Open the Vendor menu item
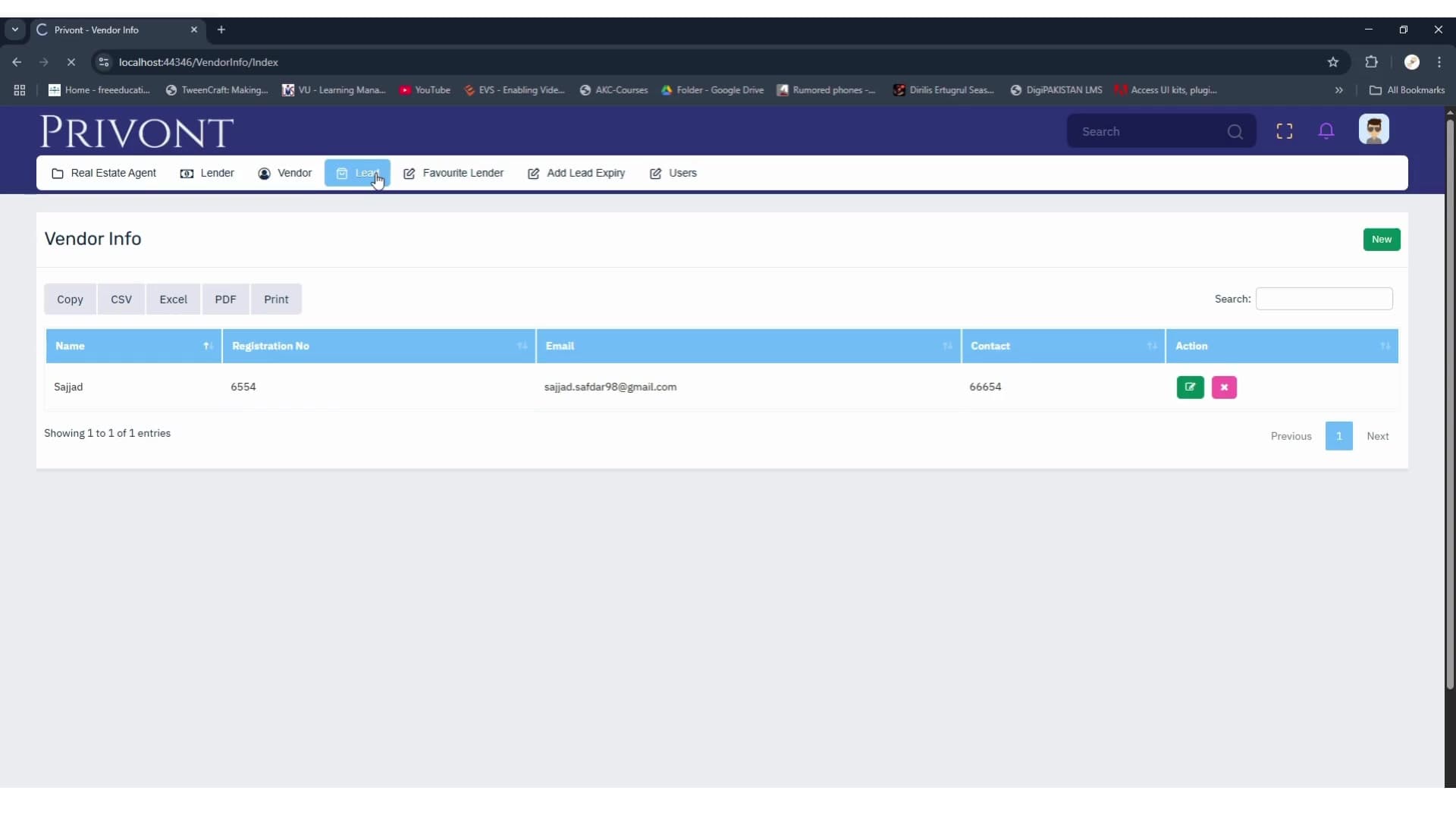1456x819 pixels. [x=284, y=174]
